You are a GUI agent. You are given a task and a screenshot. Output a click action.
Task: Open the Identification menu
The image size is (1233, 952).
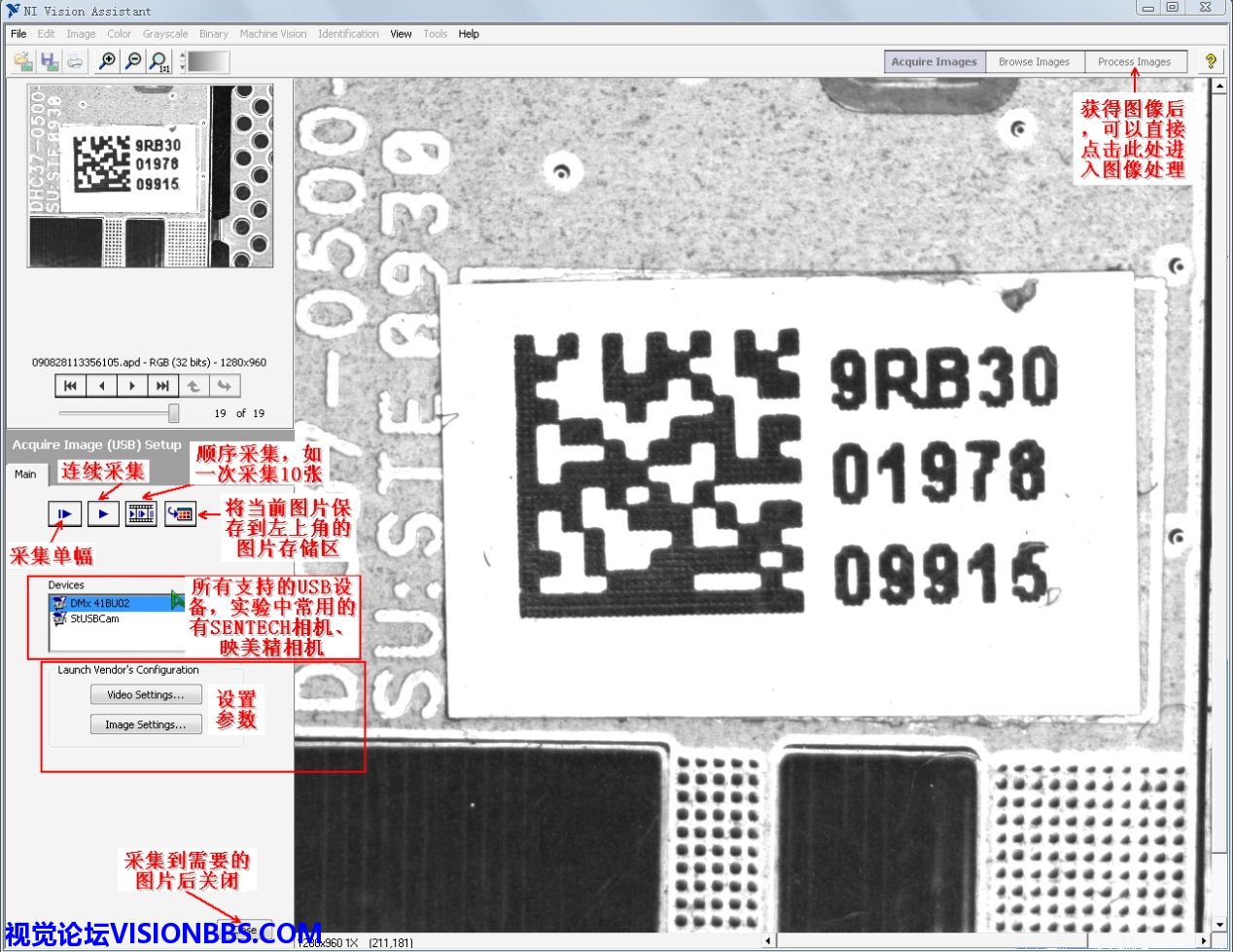[x=348, y=34]
